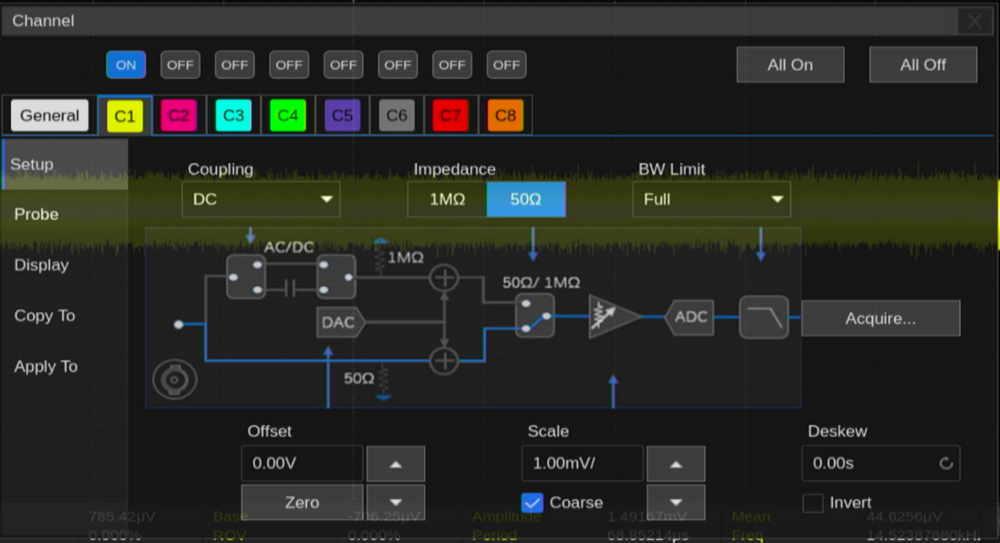
Task: Increase Offset with the up arrow
Action: pos(395,464)
